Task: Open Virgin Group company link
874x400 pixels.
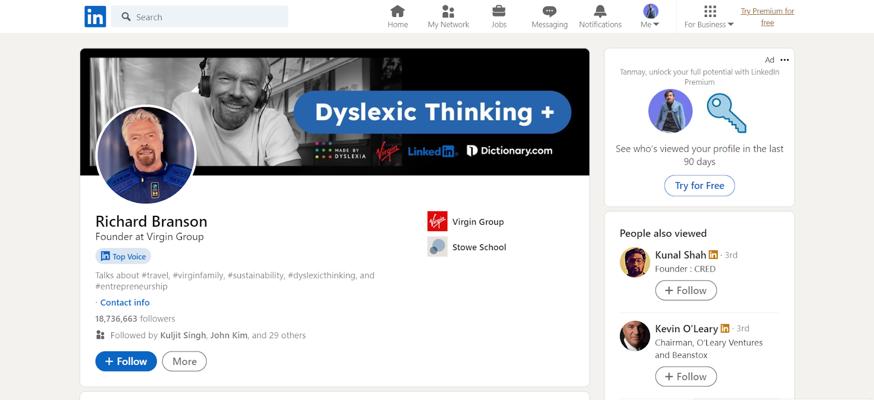Action: (478, 222)
